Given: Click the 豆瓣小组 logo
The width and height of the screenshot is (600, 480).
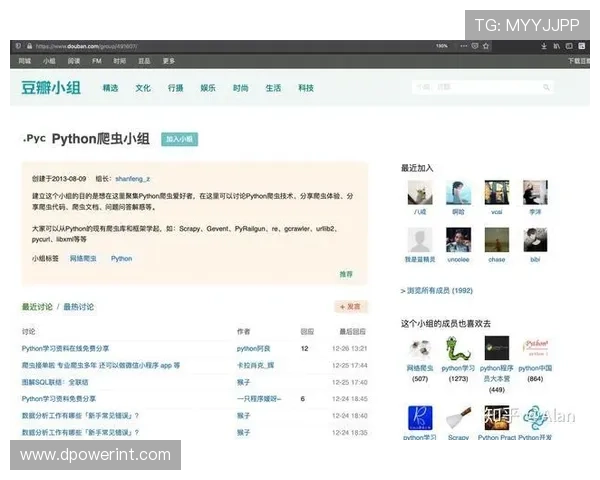Looking at the screenshot, I should coord(51,88).
